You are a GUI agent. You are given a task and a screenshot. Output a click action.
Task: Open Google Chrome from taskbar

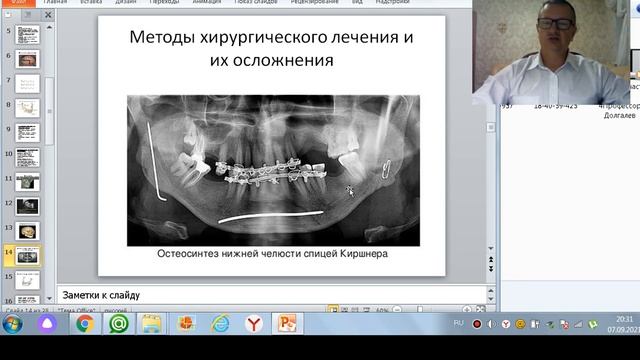coord(85,324)
